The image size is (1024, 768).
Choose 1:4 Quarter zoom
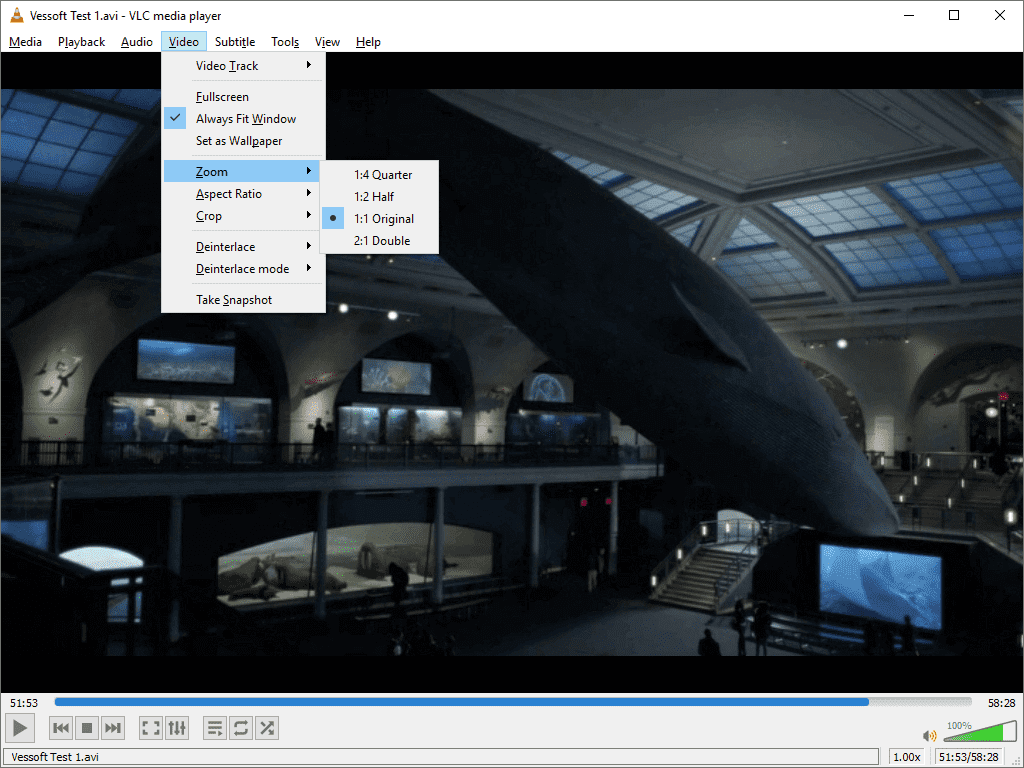coord(379,175)
